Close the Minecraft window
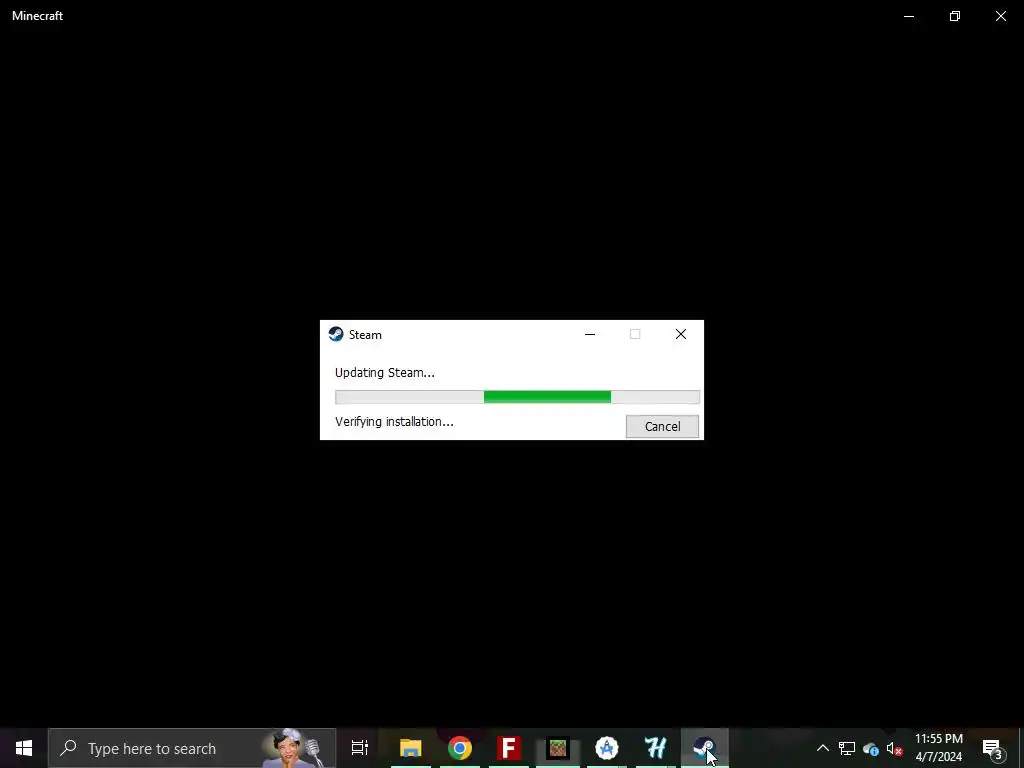 coord(1000,16)
